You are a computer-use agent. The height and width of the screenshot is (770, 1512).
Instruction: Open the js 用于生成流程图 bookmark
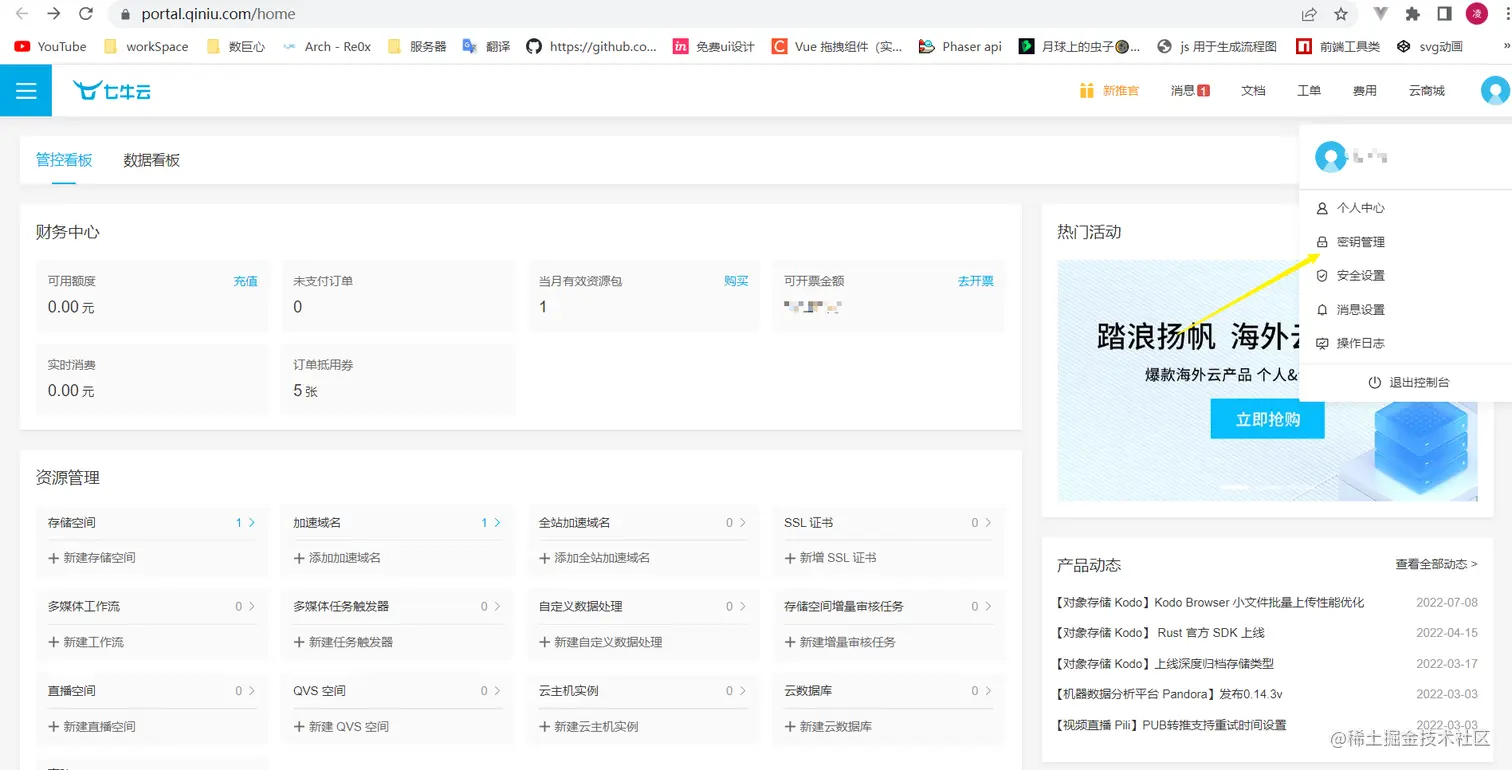click(1217, 46)
